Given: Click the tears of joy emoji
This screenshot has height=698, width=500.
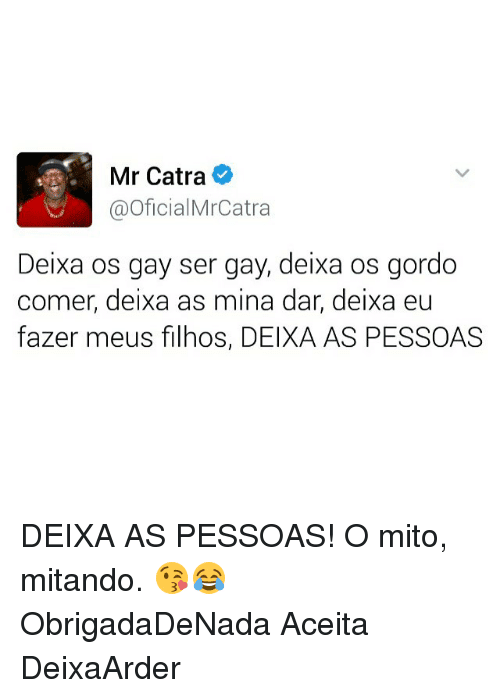Looking at the screenshot, I should tap(209, 578).
